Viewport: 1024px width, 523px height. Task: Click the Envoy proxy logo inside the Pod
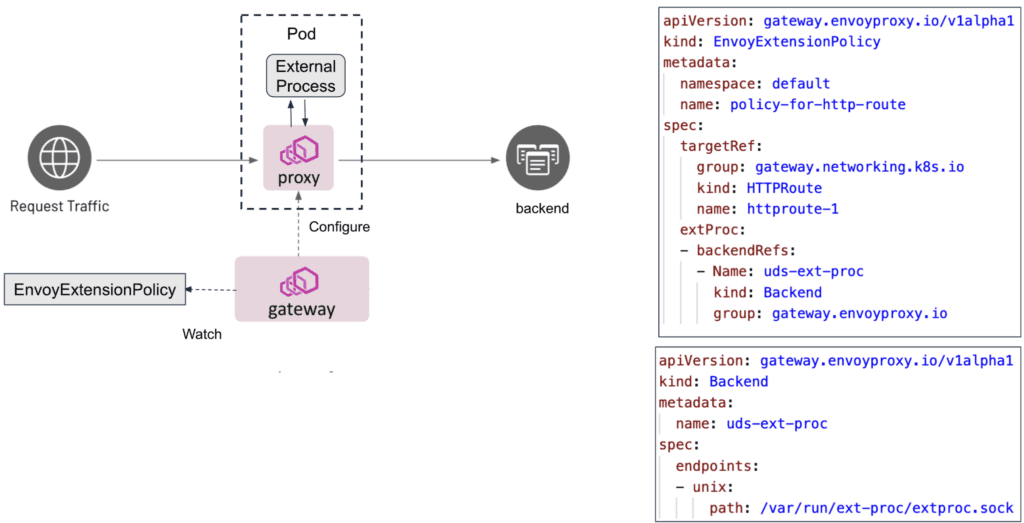(299, 151)
